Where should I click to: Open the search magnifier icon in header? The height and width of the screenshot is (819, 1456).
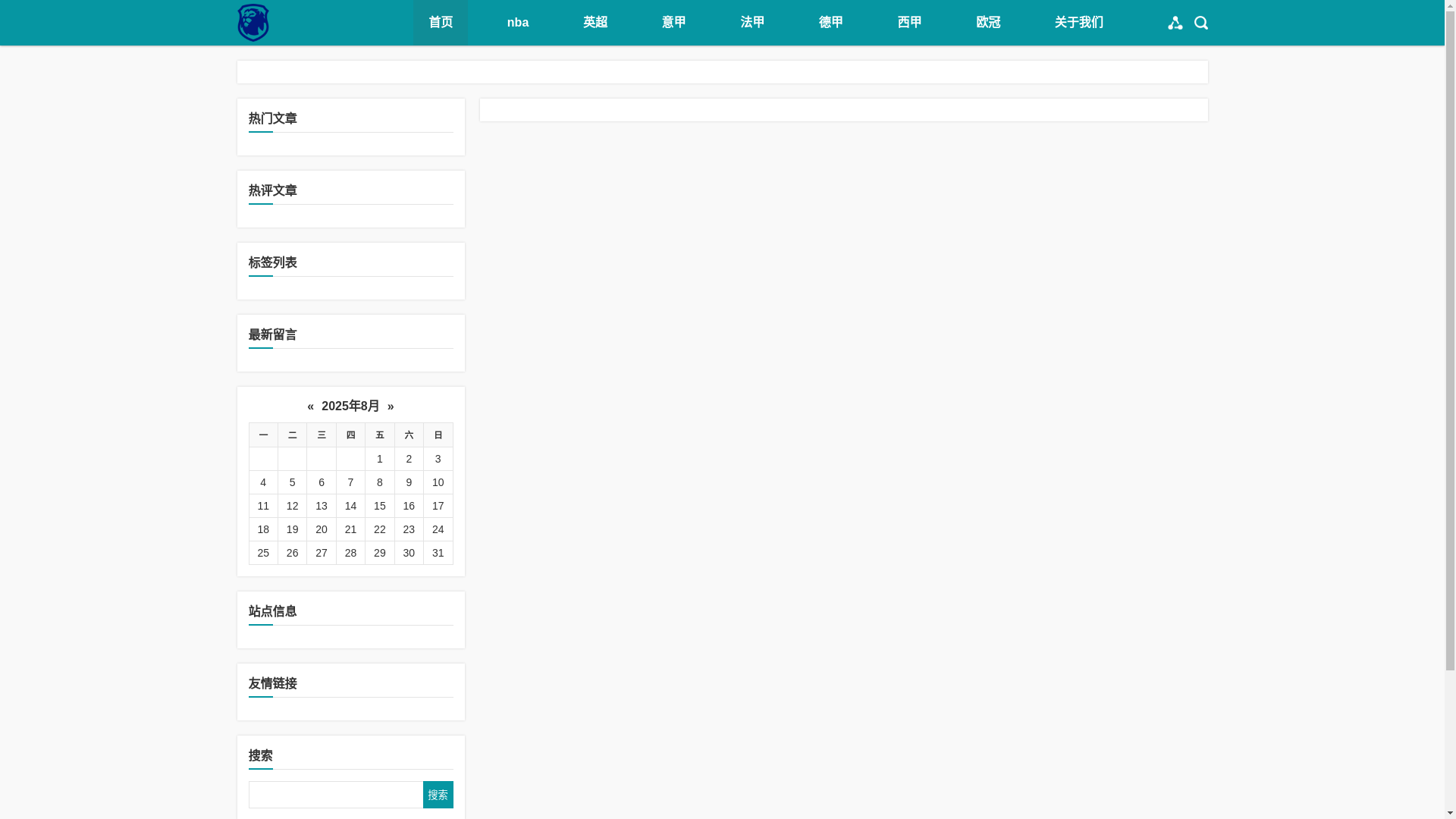1200,23
